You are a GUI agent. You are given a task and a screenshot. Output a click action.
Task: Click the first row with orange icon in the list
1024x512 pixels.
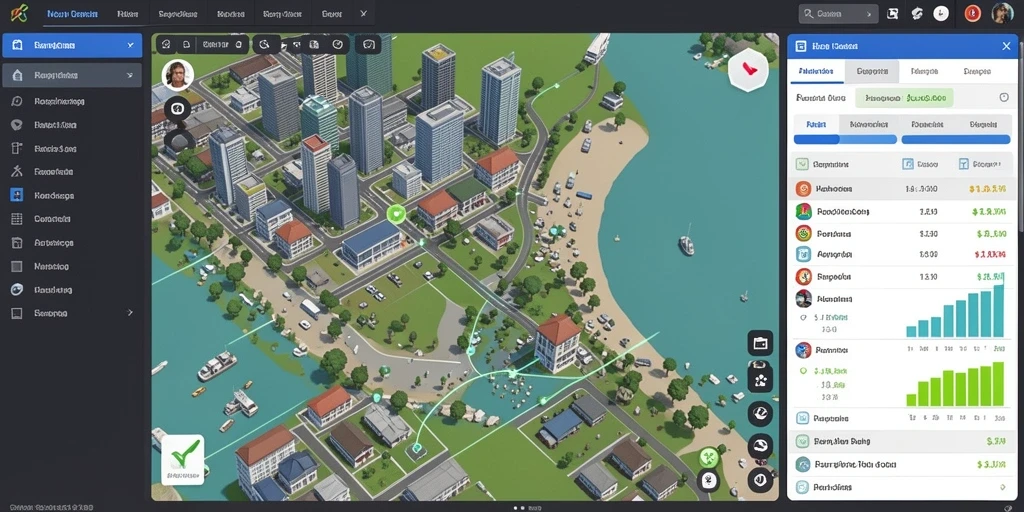click(904, 189)
